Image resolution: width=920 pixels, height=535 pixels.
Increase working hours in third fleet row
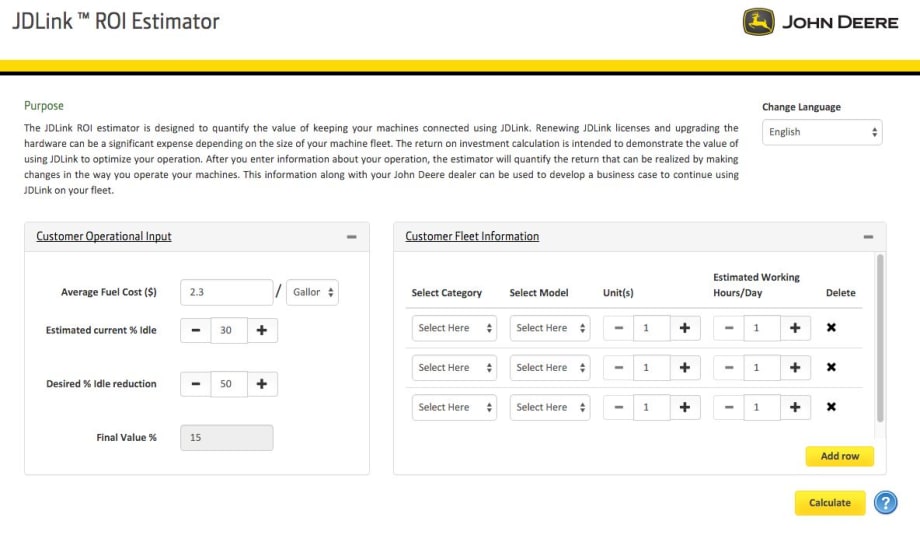(795, 407)
